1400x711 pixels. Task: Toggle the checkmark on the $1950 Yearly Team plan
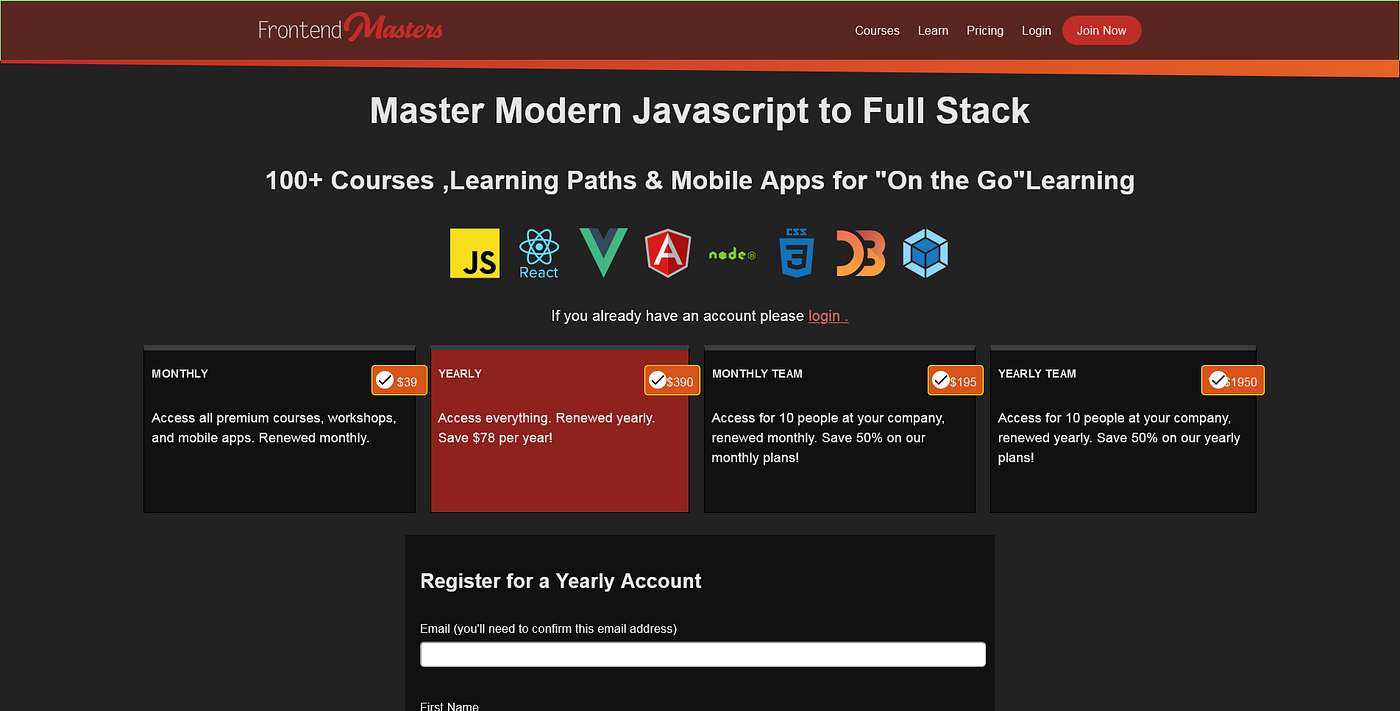[1217, 380]
